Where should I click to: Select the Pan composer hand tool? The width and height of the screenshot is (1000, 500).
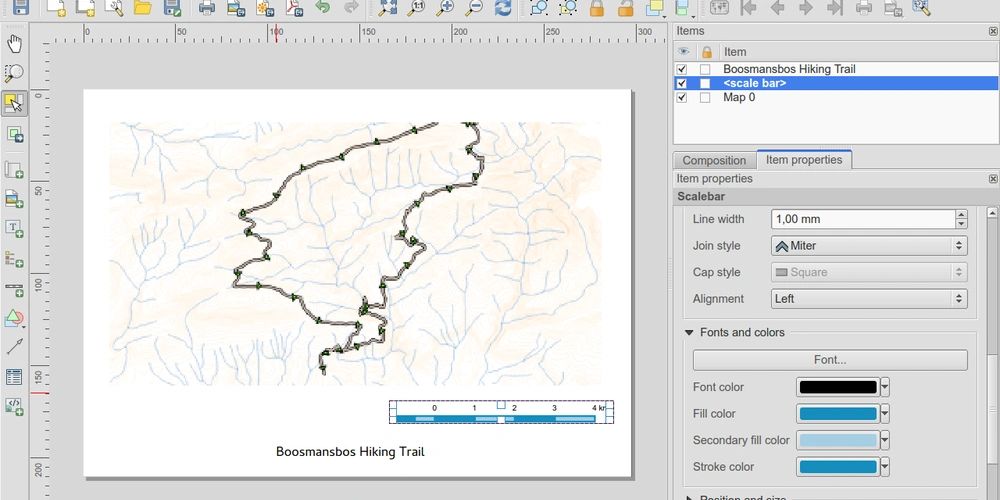coord(14,44)
